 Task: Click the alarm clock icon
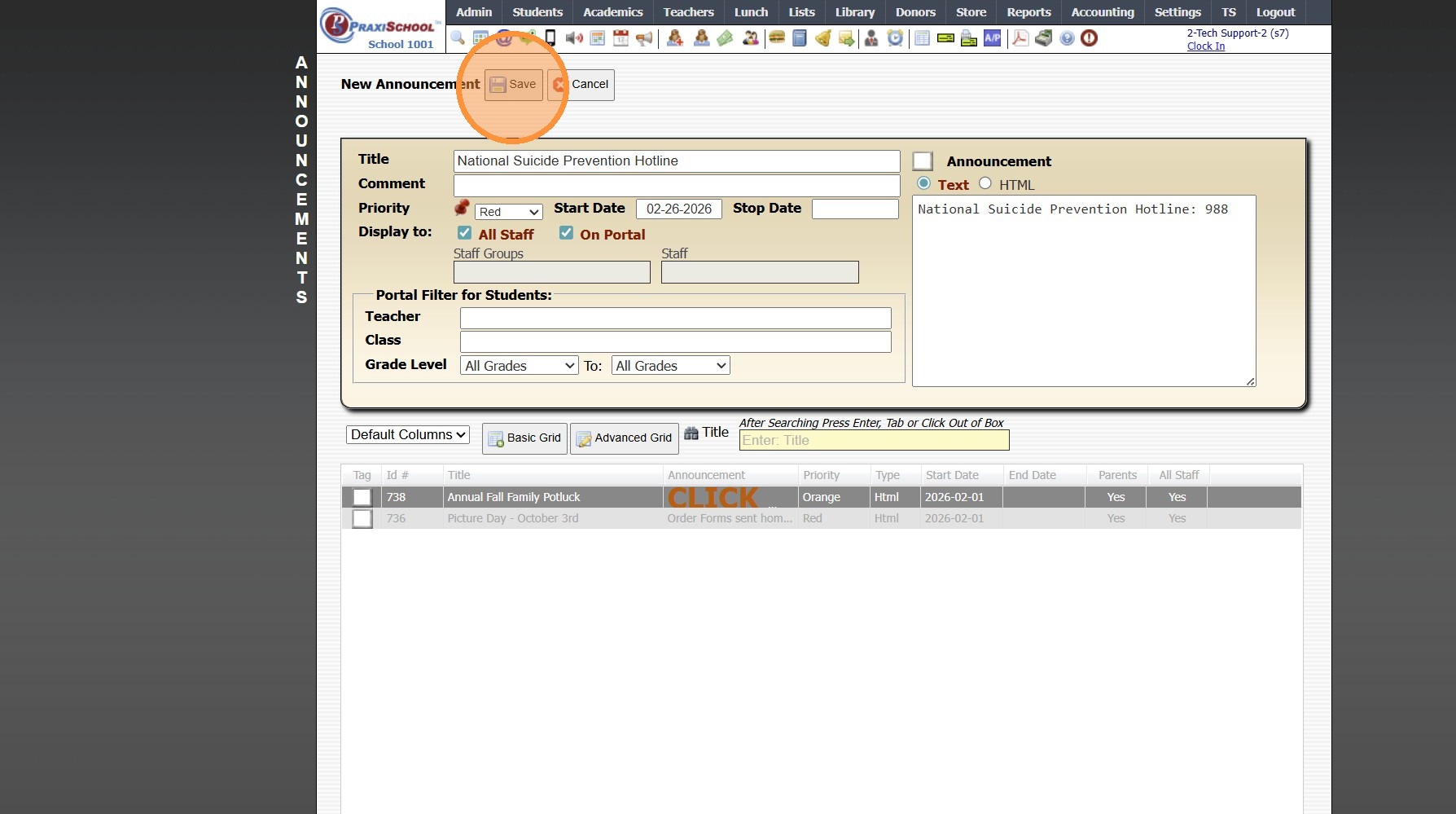(895, 37)
